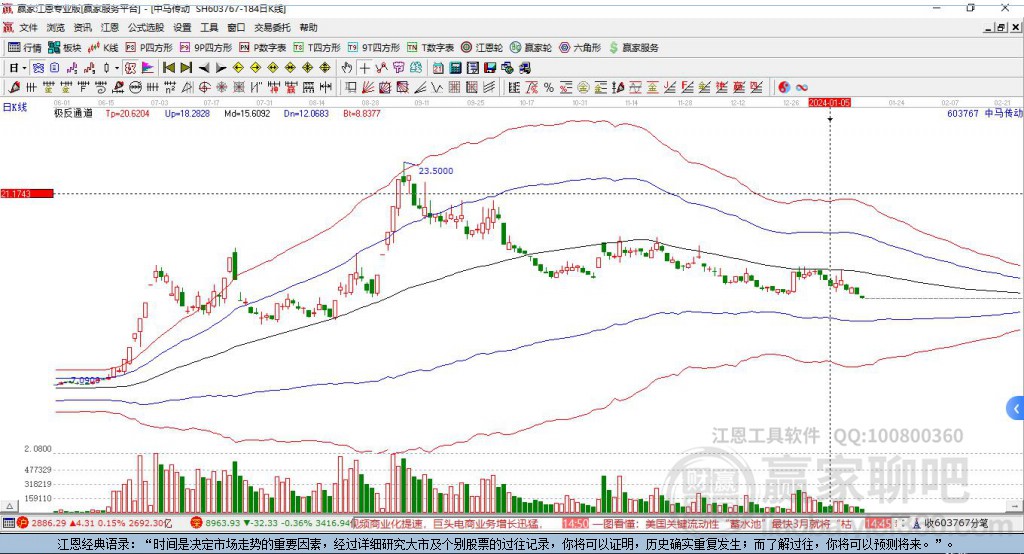Select the hand pan tool
This screenshot has width=1024, height=554.
click(347, 68)
